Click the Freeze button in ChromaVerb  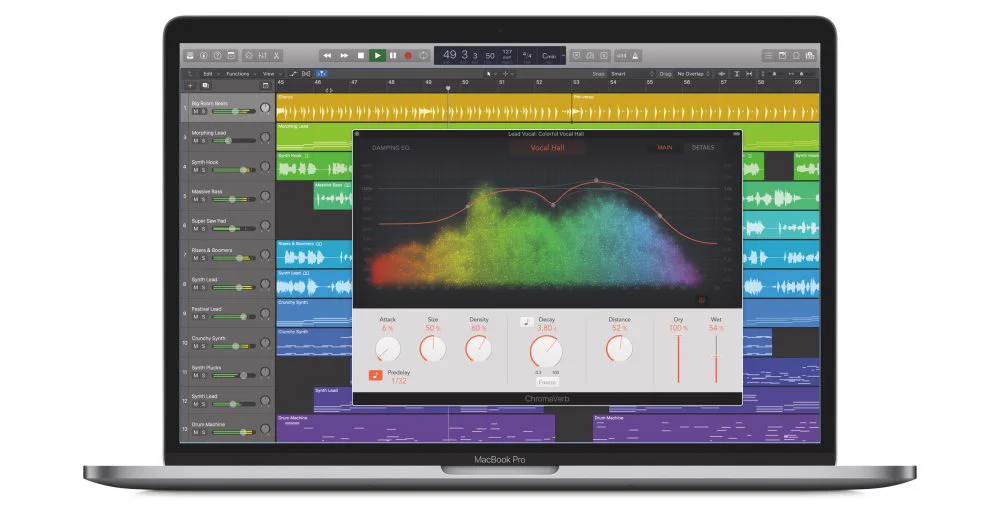coord(547,382)
